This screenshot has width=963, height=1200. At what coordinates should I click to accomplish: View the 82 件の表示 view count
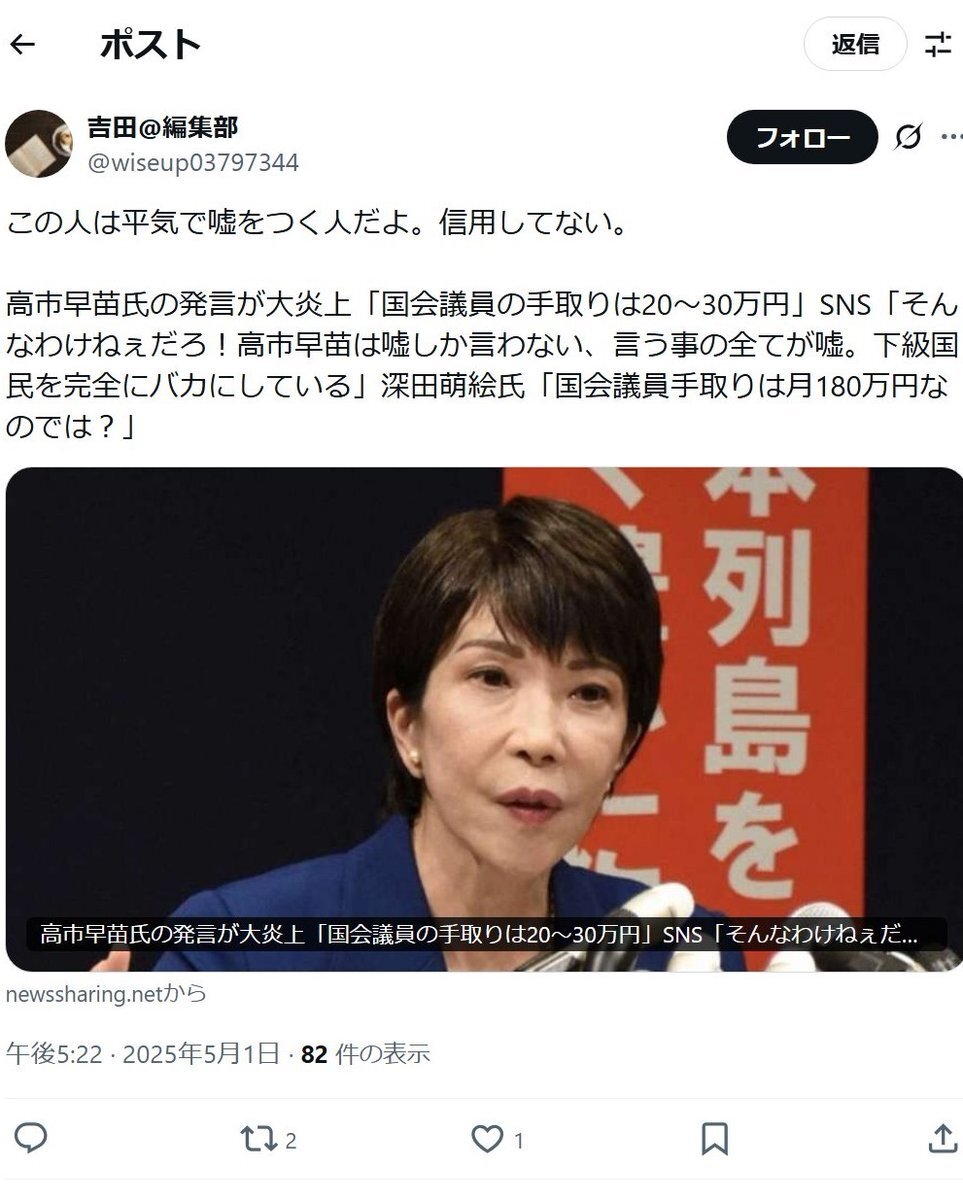[365, 1054]
